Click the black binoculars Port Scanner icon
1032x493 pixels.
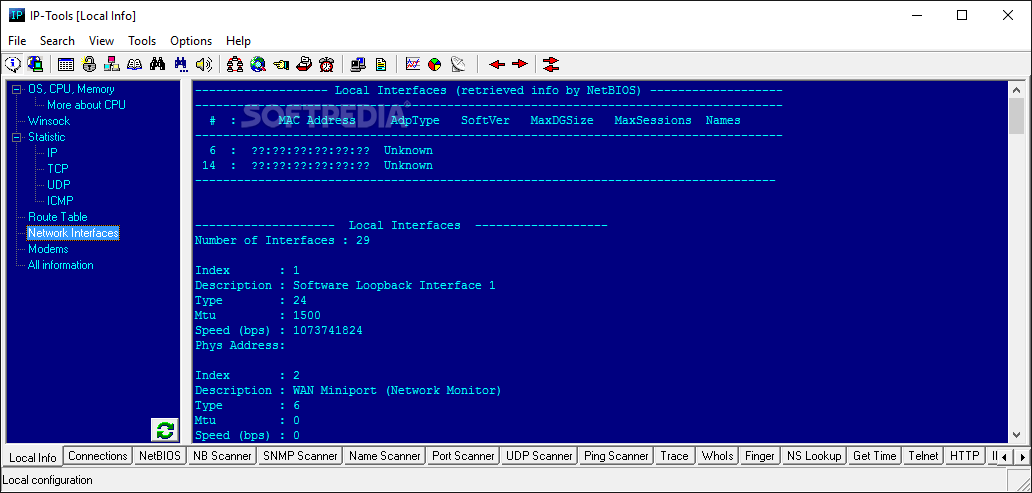[157, 64]
